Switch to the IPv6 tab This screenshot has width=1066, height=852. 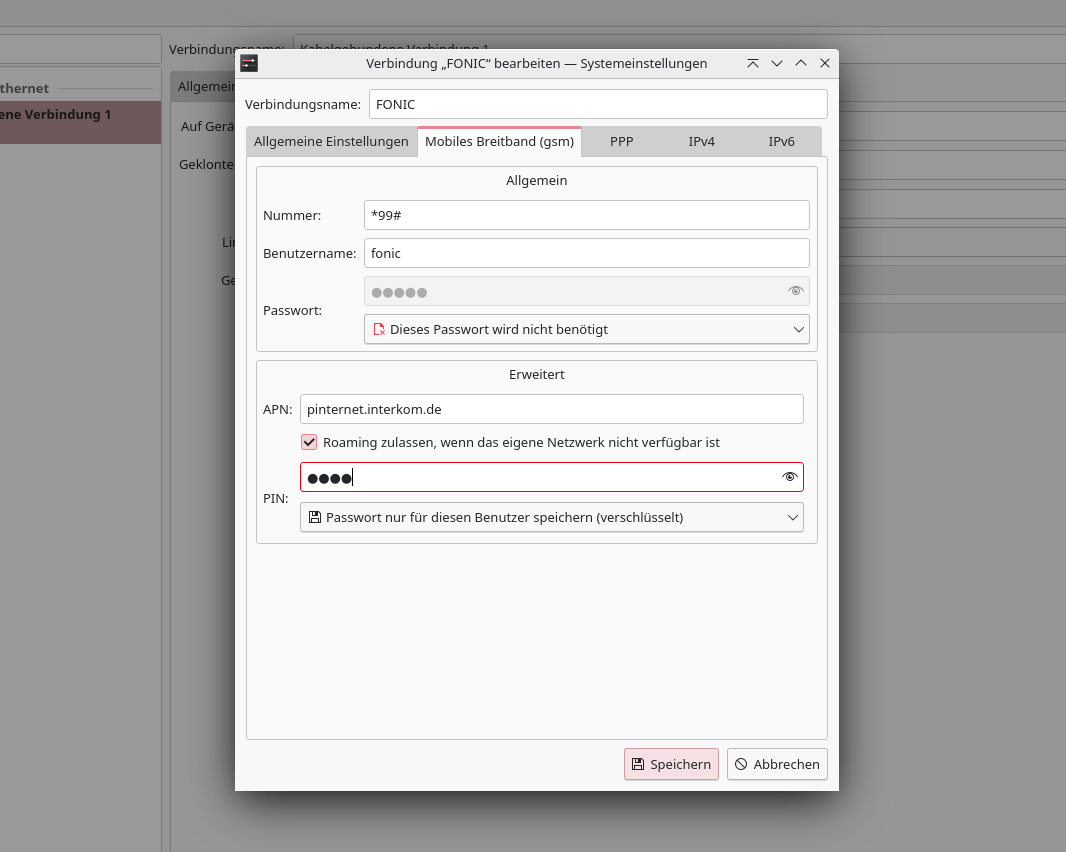(x=781, y=141)
